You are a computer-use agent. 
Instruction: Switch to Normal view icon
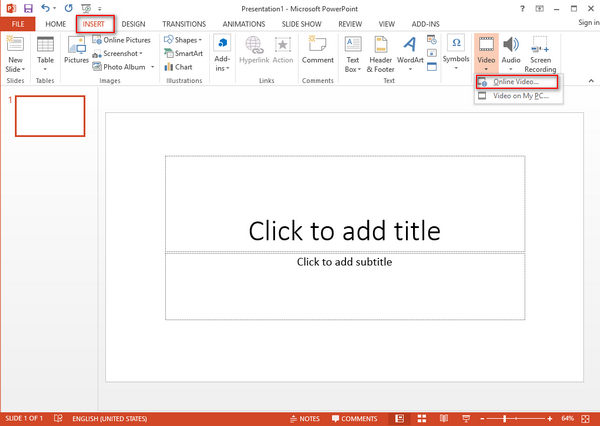tap(399, 418)
